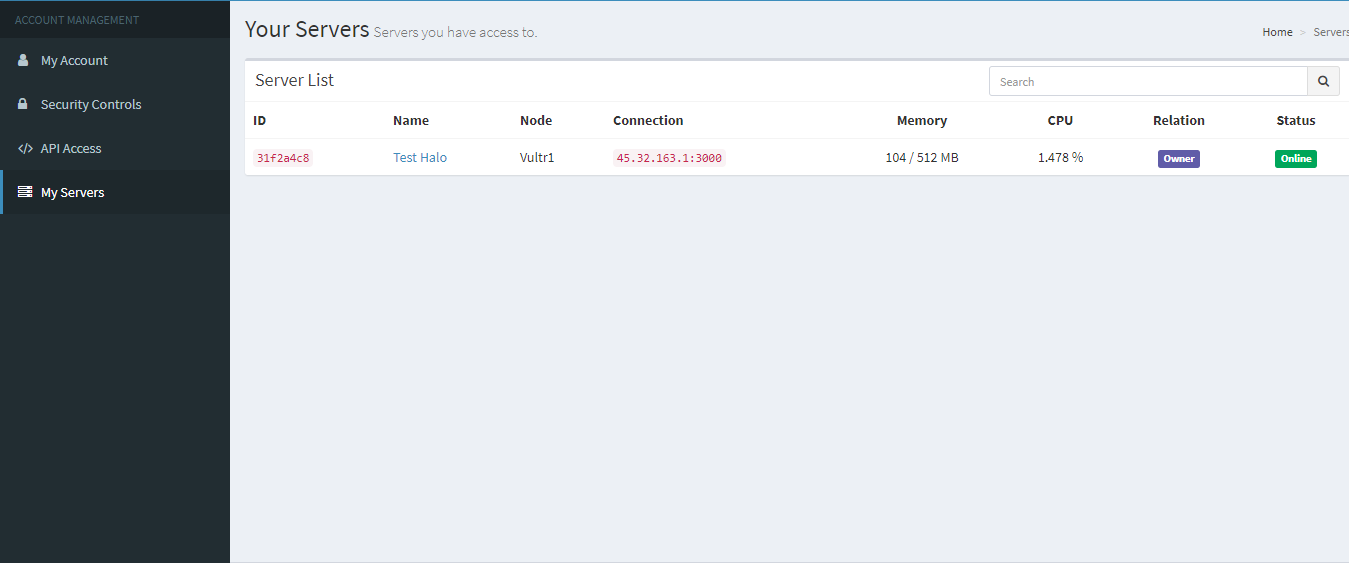Screen dimensions: 1349x563
Task: Click the code icon beside API Access
Action: 25,148
